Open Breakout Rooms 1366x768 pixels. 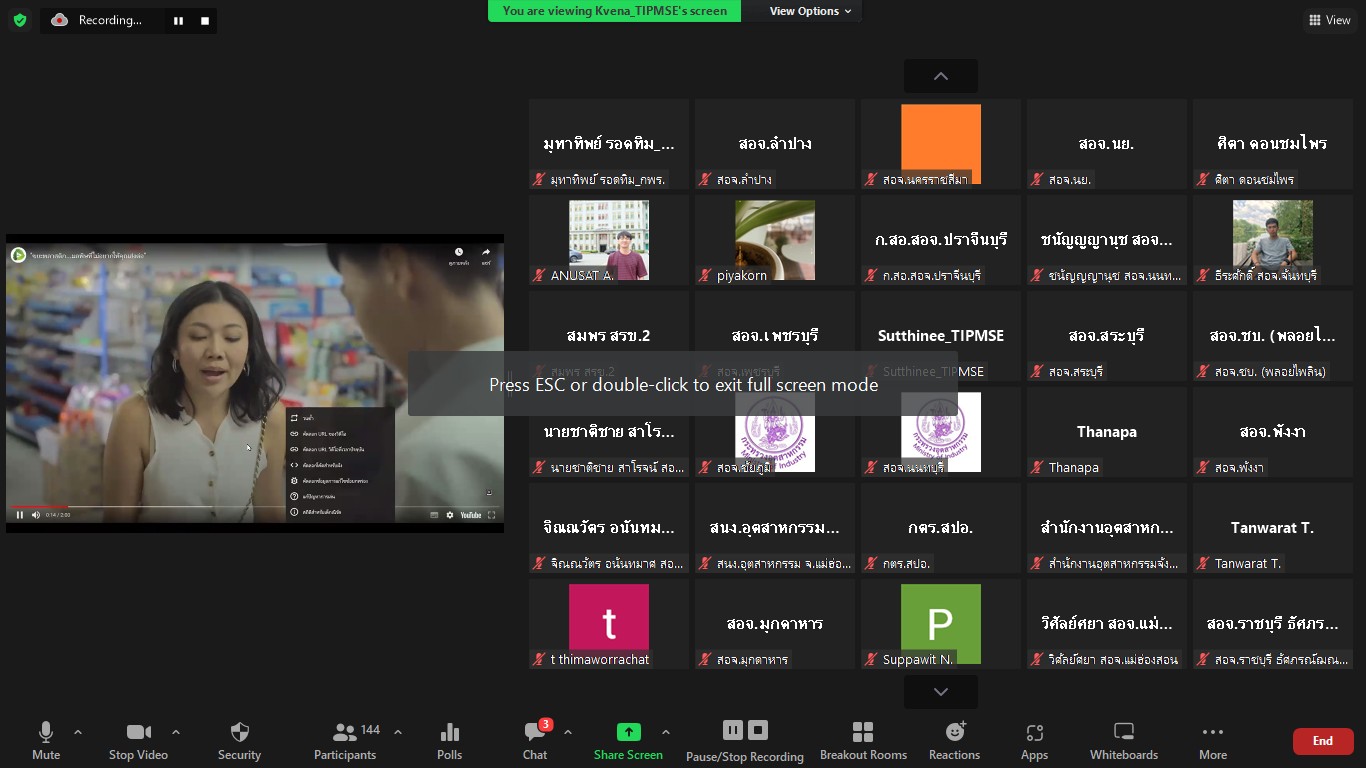[863, 741]
